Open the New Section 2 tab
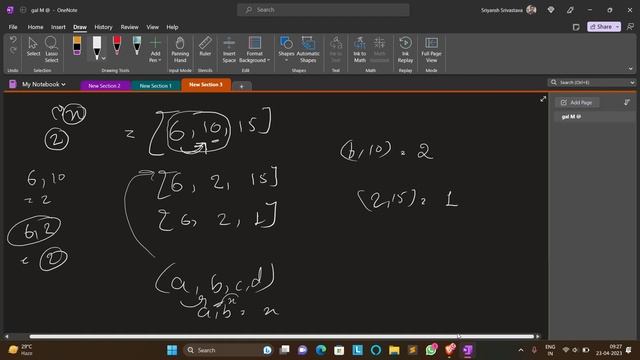The image size is (640, 360). pos(104,86)
